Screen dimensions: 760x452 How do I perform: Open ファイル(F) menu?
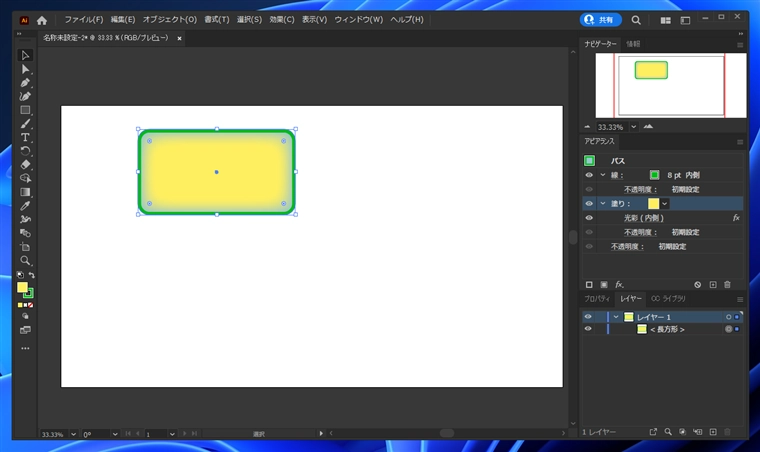84,20
